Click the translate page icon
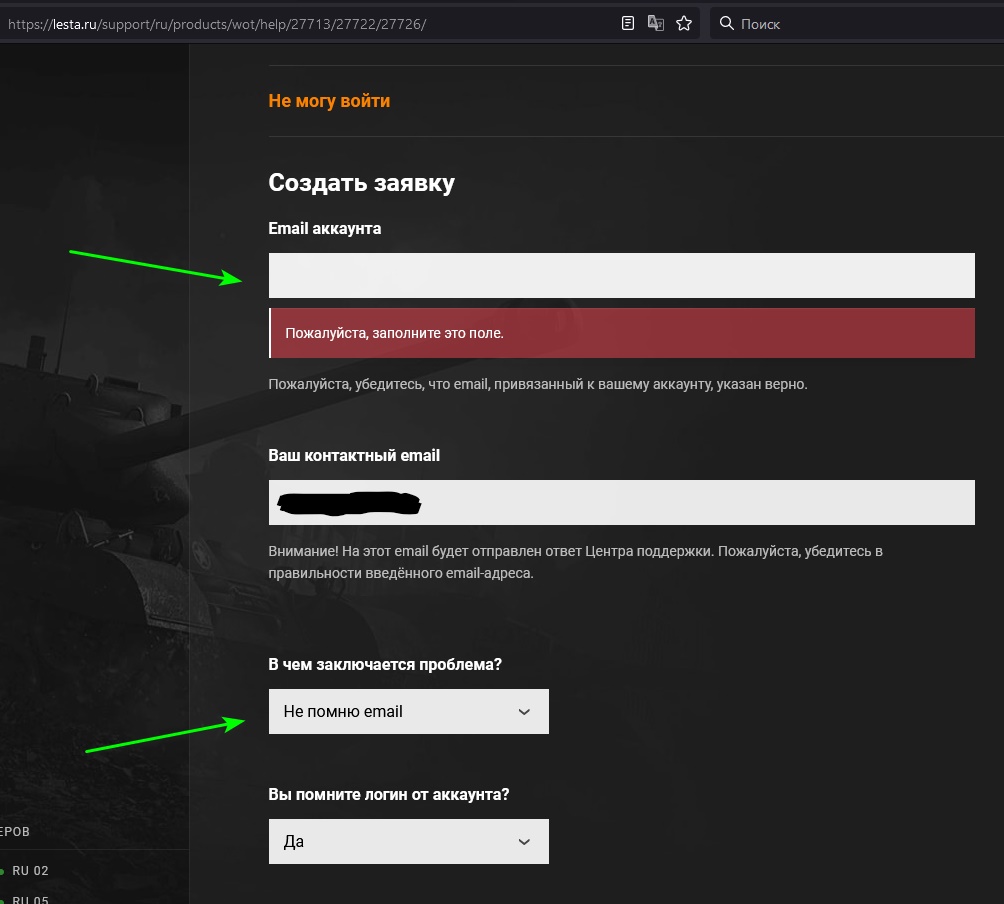 point(656,23)
